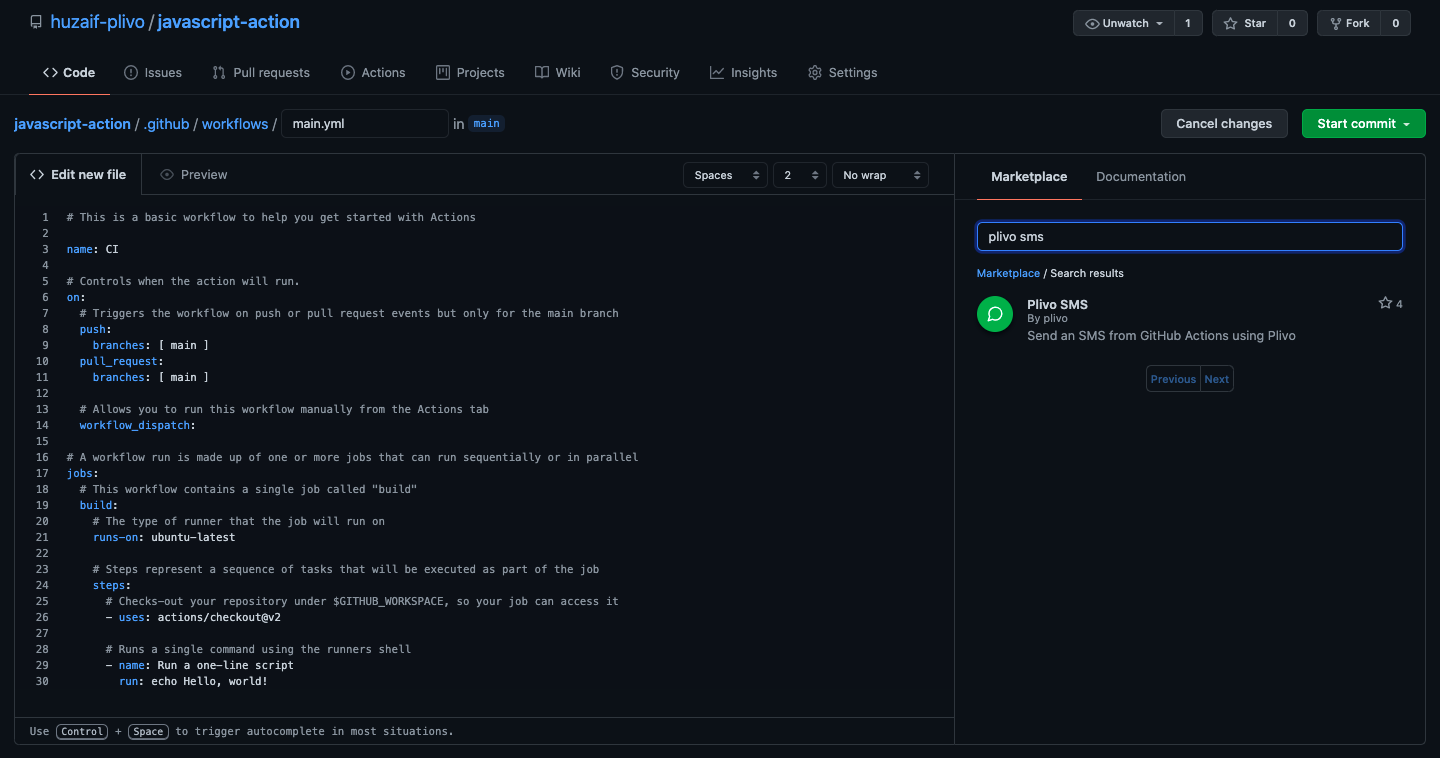
Task: Click the plivo sms marketplace search field
Action: pyautogui.click(x=1189, y=236)
